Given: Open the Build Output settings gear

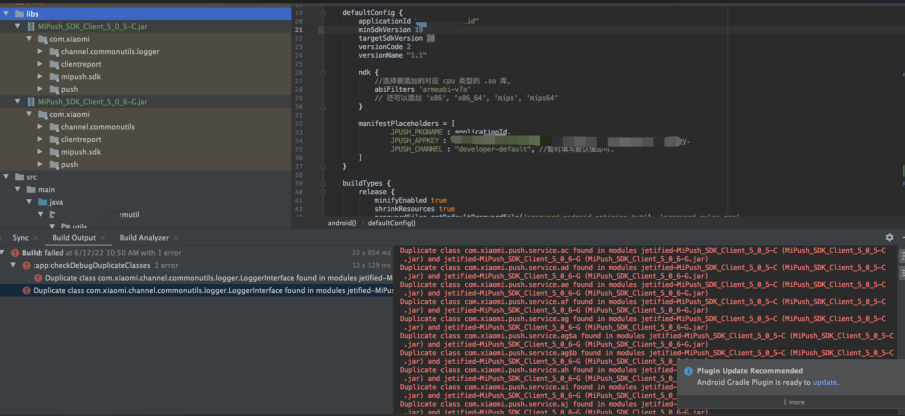Looking at the screenshot, I should pos(889,237).
